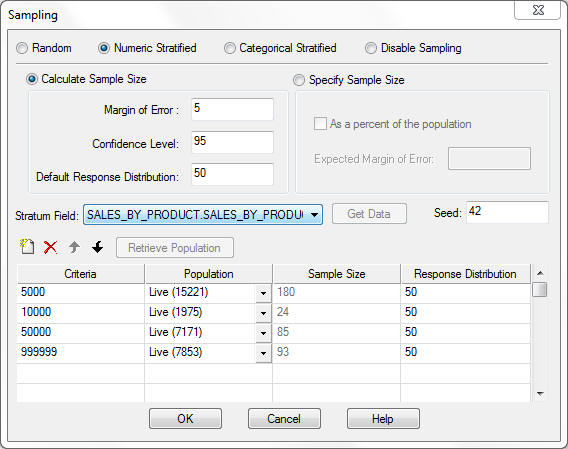Click the table vertical scrollbar thumb
Viewport: 568px width, 449px height.
(x=540, y=290)
